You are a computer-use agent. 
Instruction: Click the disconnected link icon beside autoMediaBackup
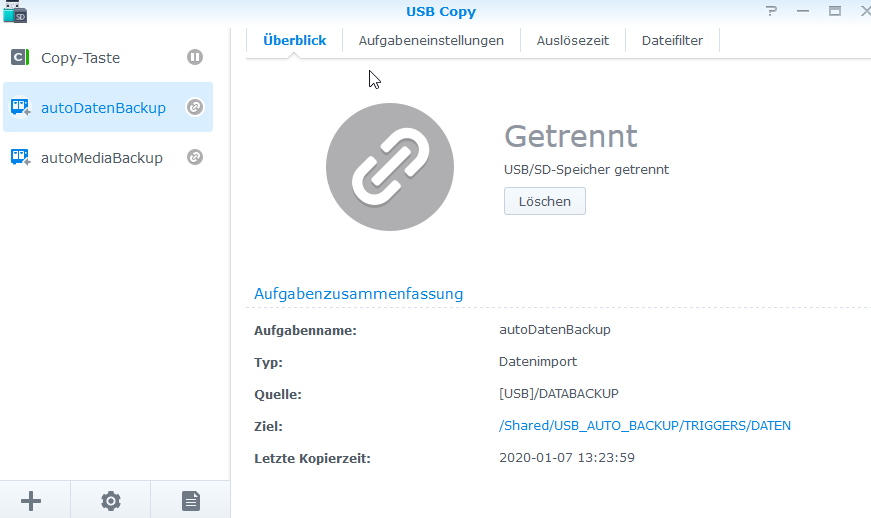click(195, 157)
